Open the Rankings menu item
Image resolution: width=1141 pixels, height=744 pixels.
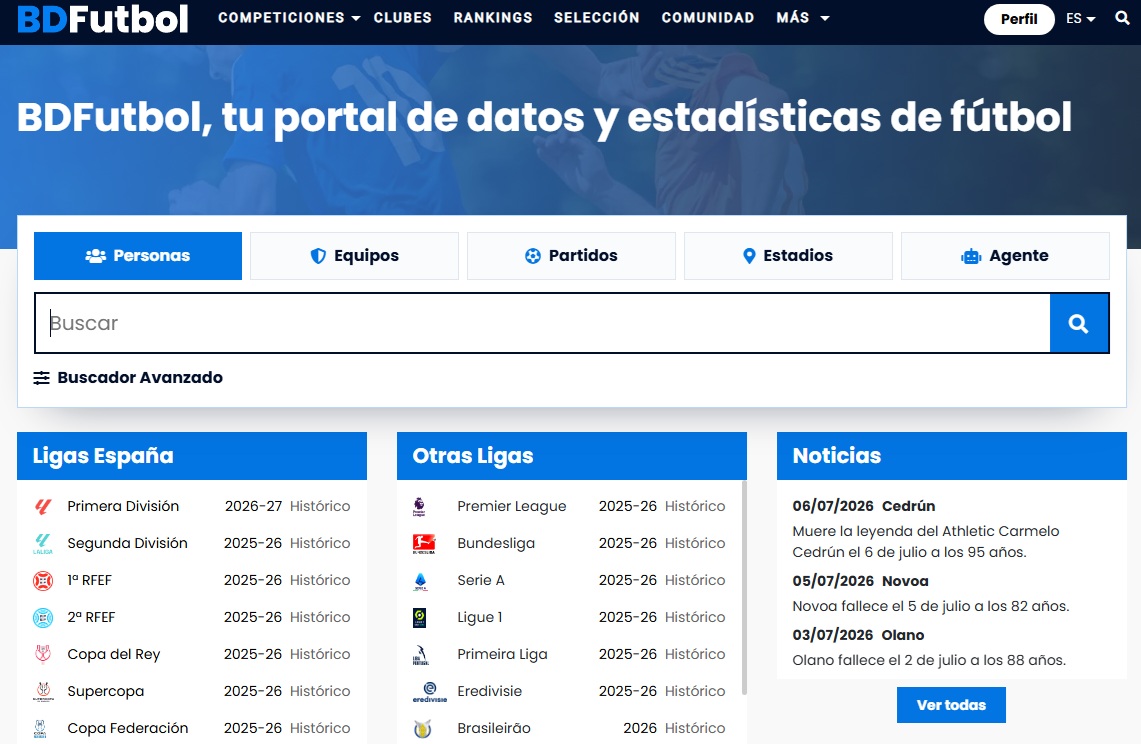click(493, 17)
